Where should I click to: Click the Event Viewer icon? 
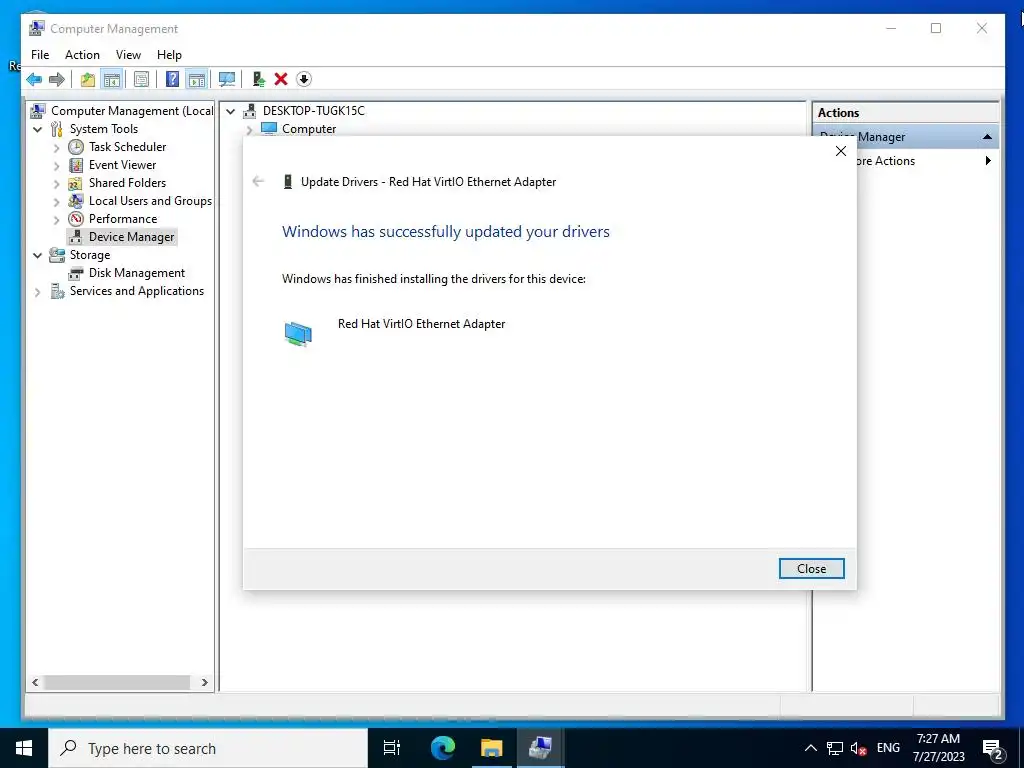(x=76, y=165)
